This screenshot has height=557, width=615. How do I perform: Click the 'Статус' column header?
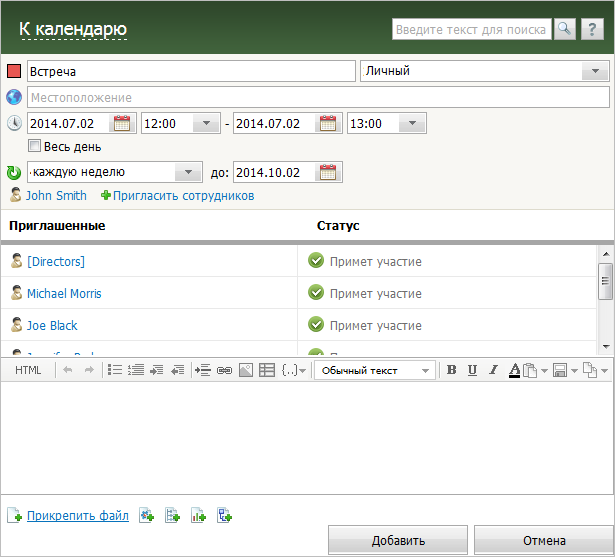click(x=338, y=226)
